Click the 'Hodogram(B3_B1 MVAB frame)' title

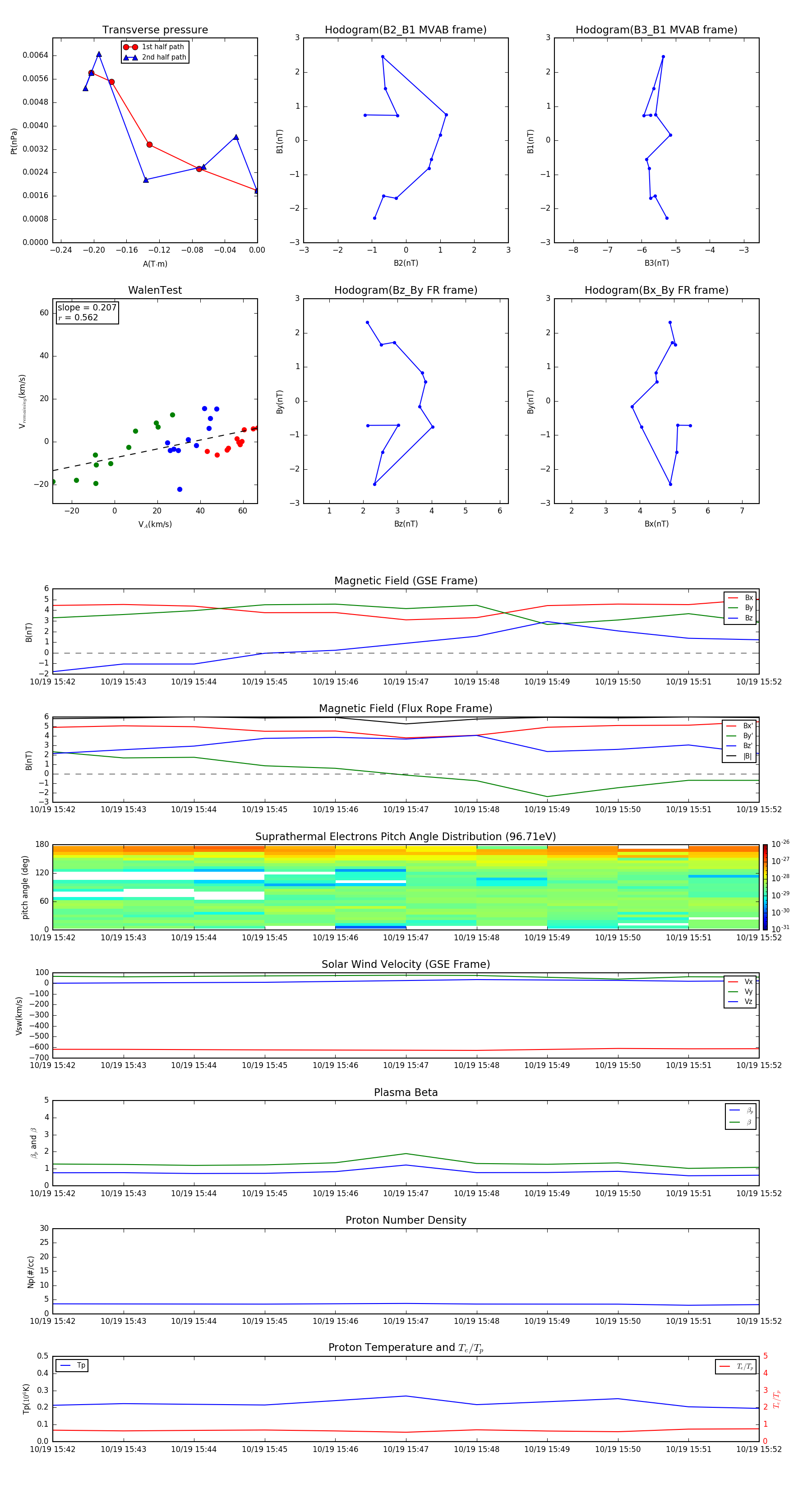(656, 30)
